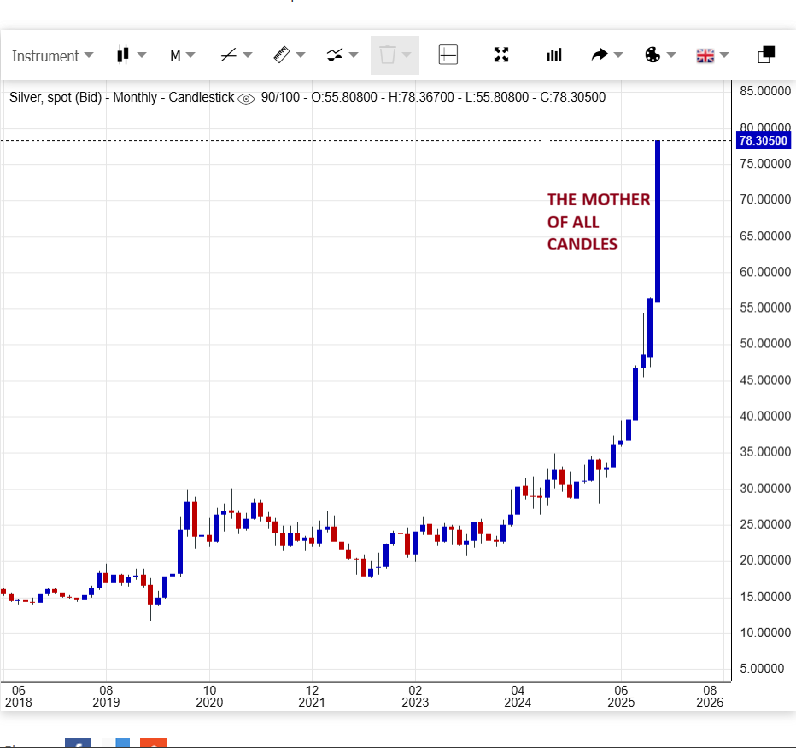Toggle the volume bars icon
This screenshot has width=796, height=748.
point(554,56)
